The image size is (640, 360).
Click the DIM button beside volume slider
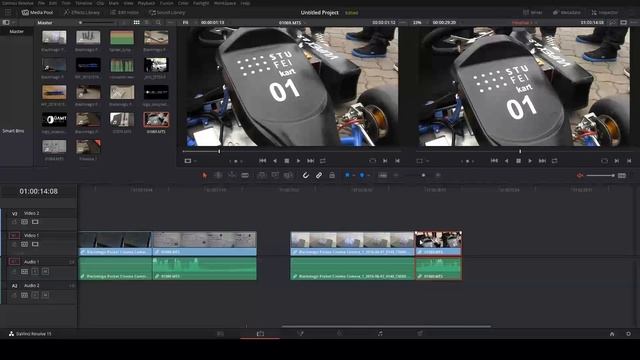(x=622, y=176)
